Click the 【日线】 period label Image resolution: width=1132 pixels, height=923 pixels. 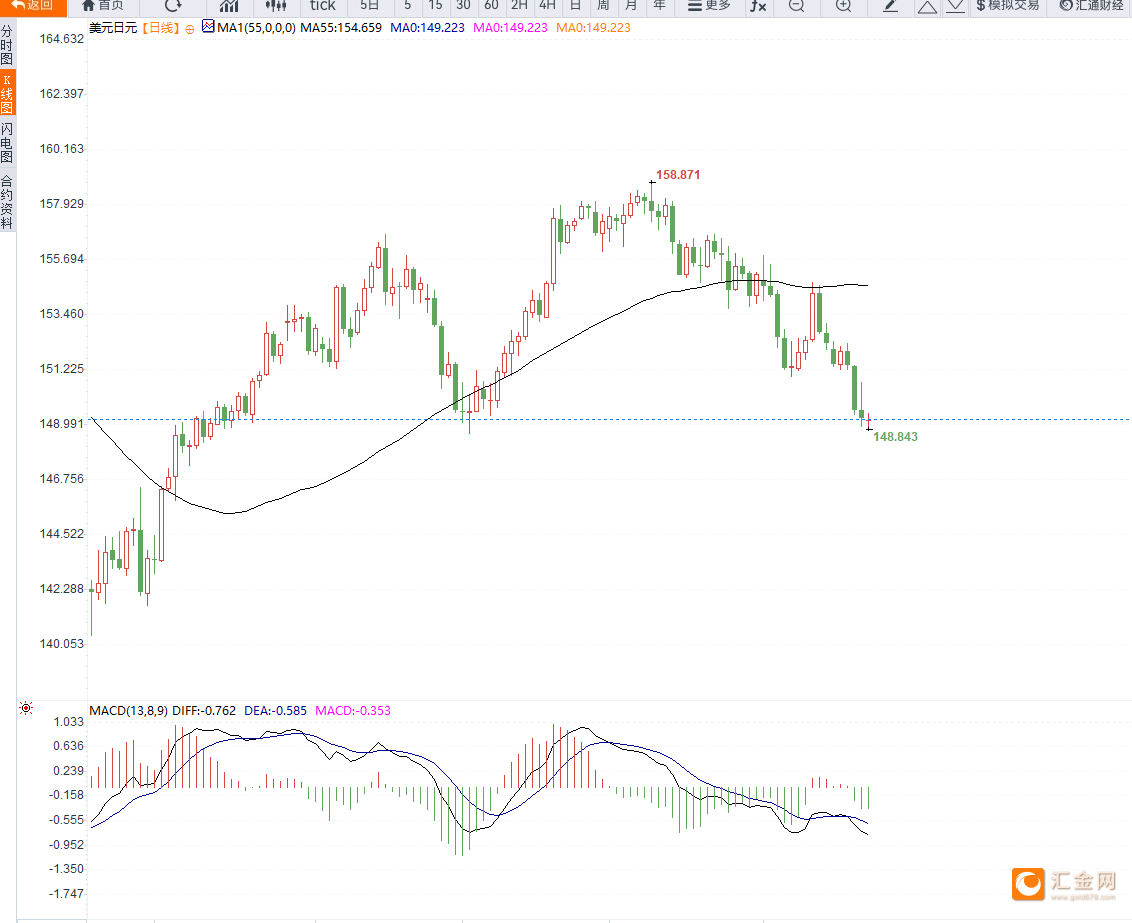pos(160,27)
